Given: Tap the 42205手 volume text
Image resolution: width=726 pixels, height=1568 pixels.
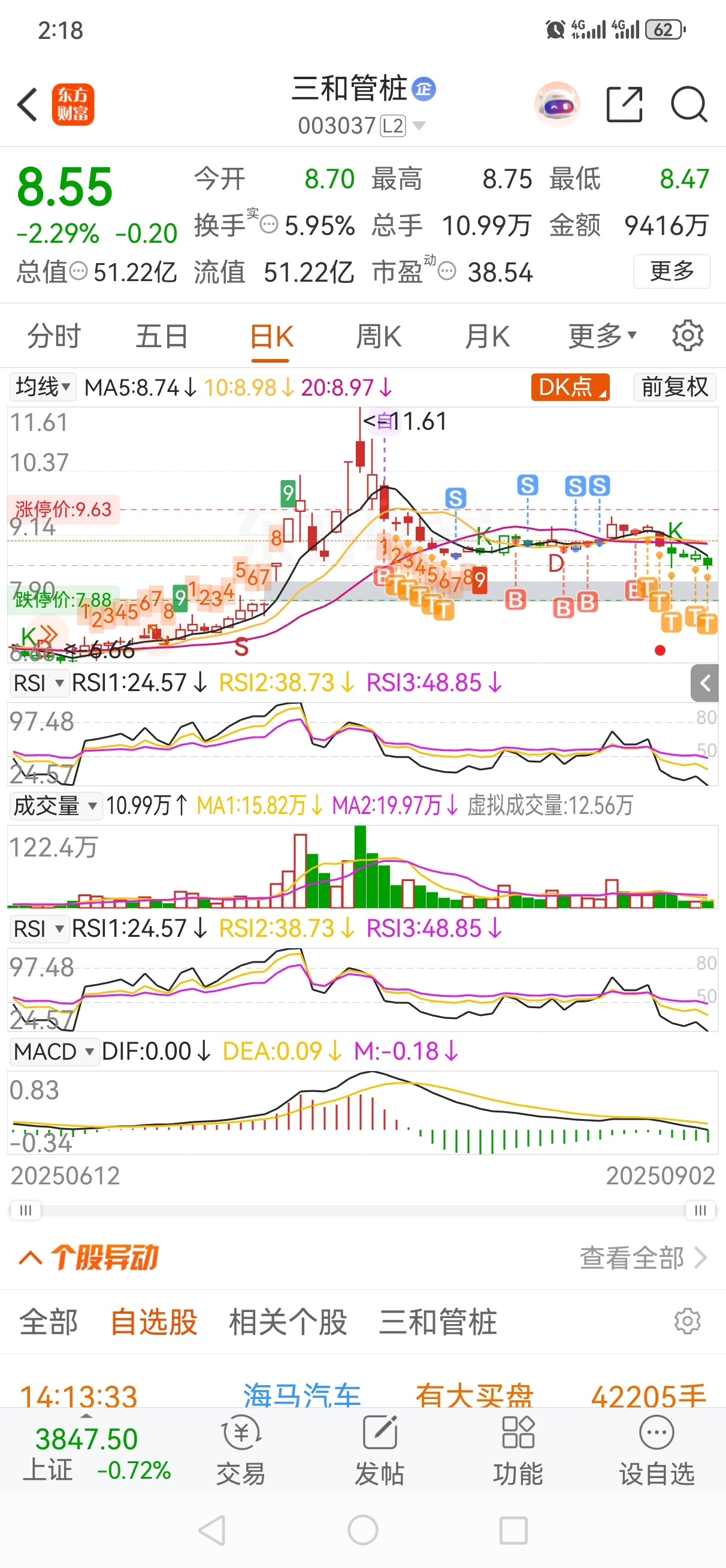Looking at the screenshot, I should pyautogui.click(x=648, y=1395).
